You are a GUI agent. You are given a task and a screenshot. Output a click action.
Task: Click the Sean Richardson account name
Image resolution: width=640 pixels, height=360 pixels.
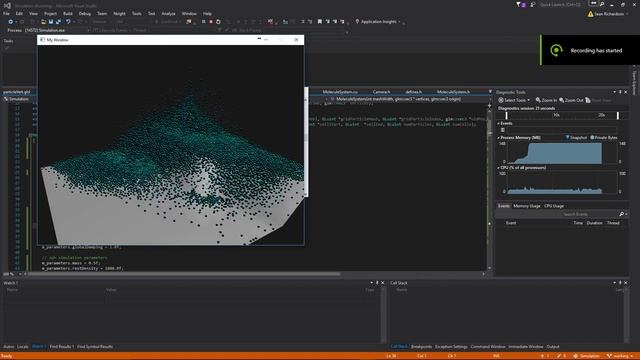[x=609, y=14]
